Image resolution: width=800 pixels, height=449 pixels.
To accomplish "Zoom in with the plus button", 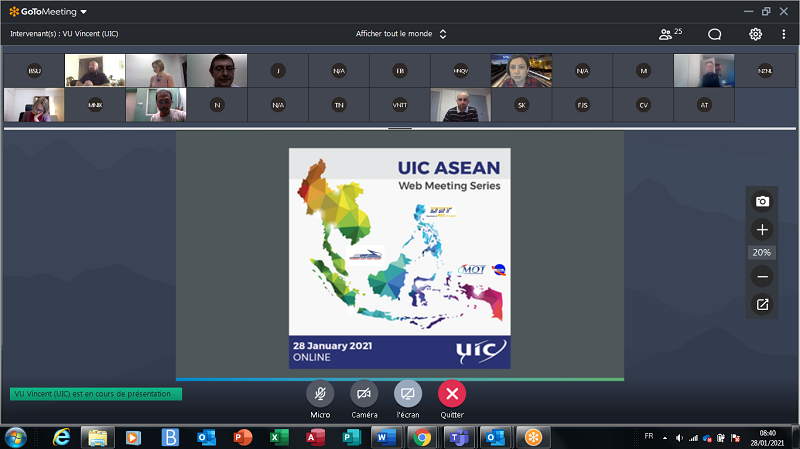I will coord(762,230).
